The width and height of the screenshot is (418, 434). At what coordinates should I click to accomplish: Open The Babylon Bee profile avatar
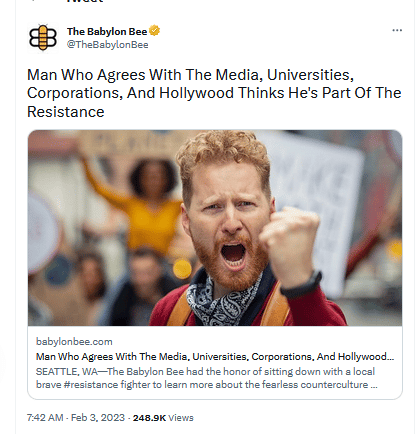tap(43, 37)
